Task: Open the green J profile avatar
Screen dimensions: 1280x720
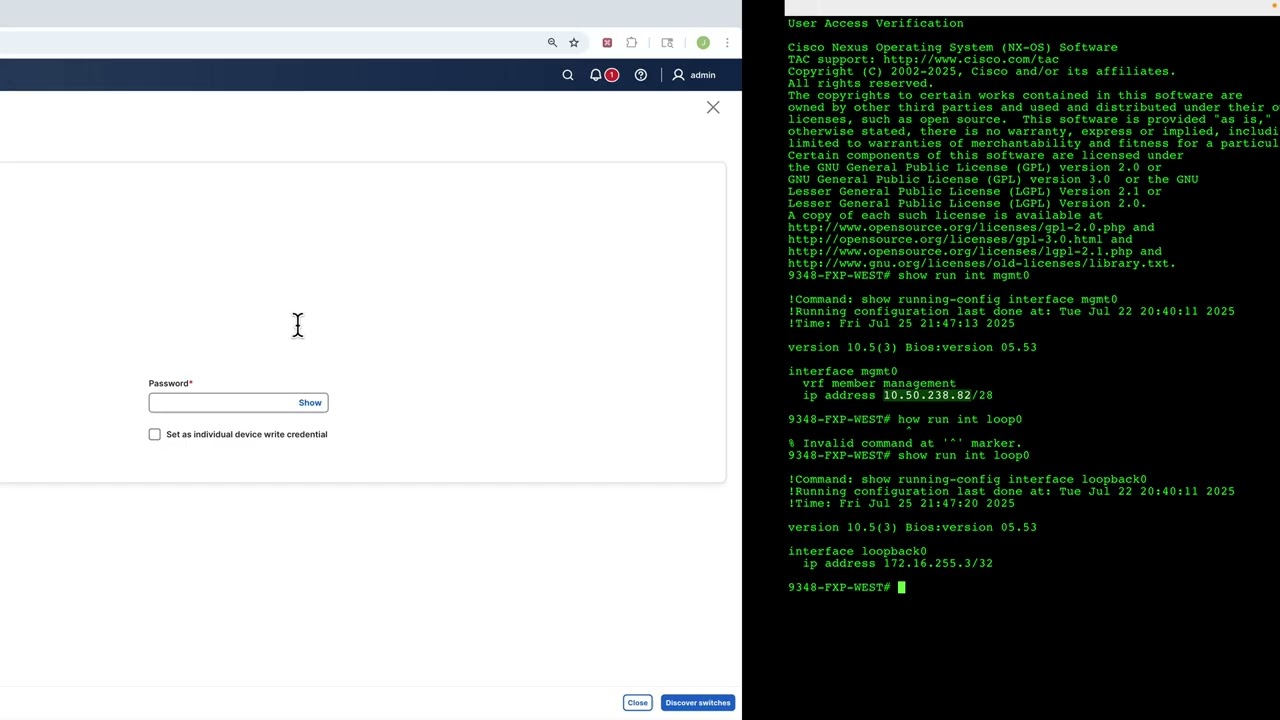Action: coord(703,43)
